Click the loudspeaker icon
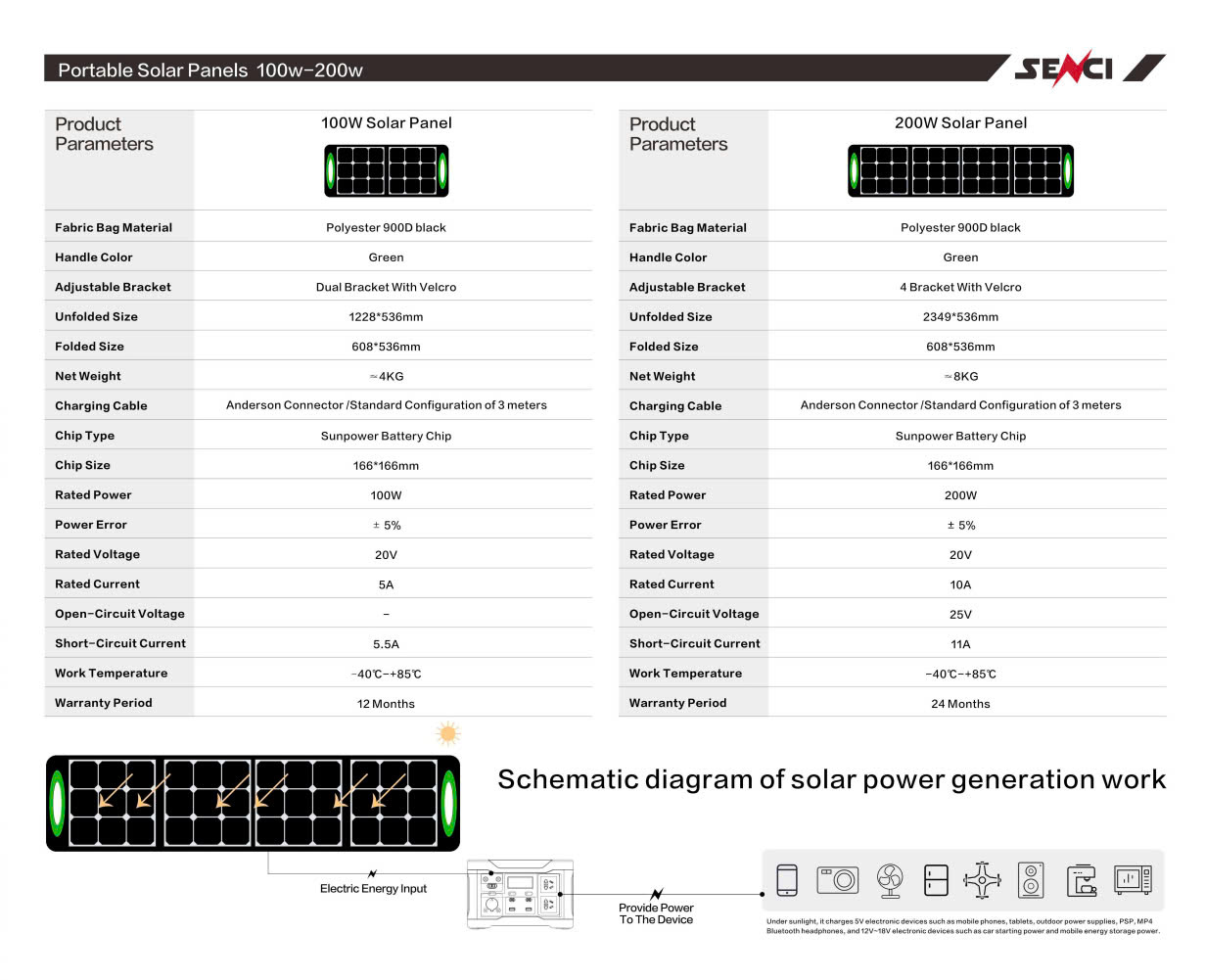 [1031, 880]
